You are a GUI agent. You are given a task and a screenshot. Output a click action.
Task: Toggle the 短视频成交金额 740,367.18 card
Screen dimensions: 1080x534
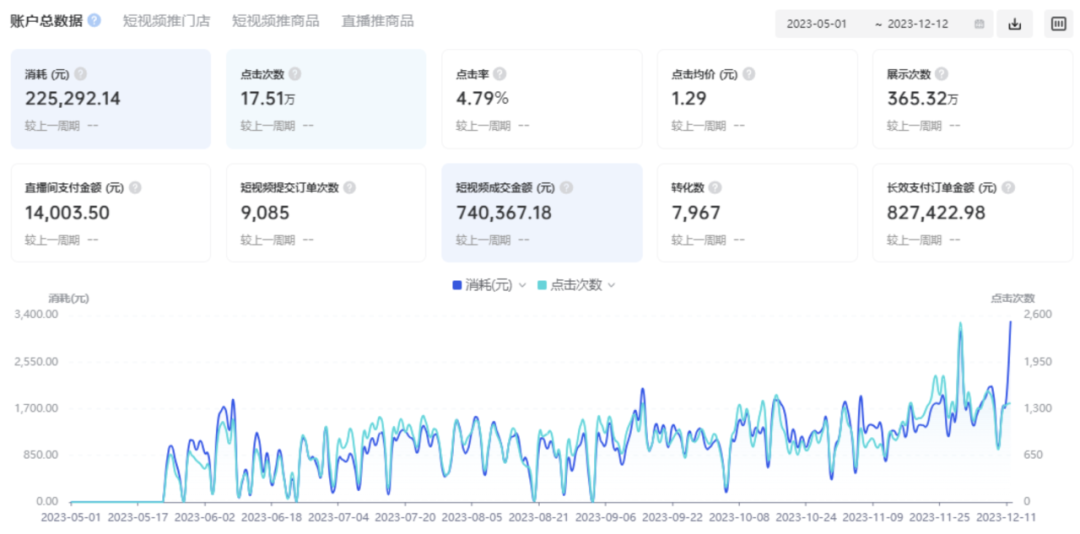coord(541,213)
